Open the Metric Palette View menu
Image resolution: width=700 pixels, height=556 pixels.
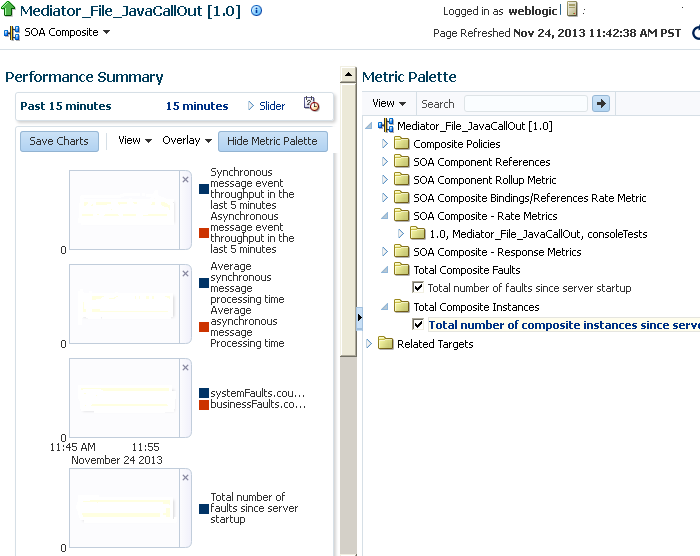coord(389,103)
